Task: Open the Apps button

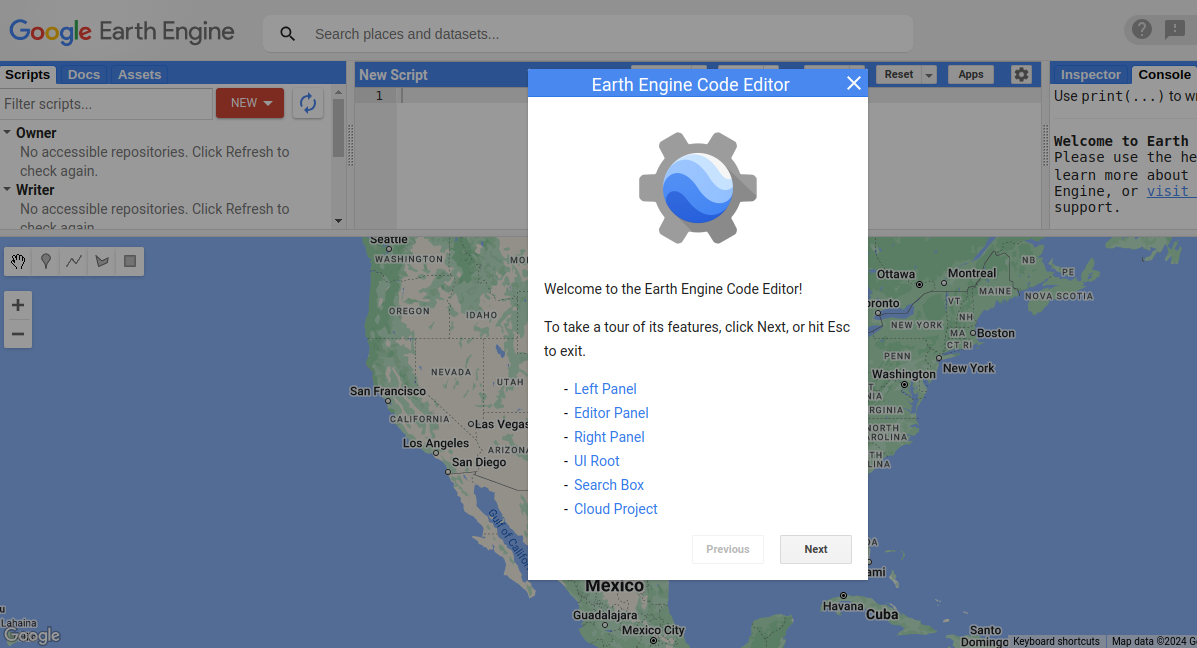Action: pyautogui.click(x=970, y=75)
